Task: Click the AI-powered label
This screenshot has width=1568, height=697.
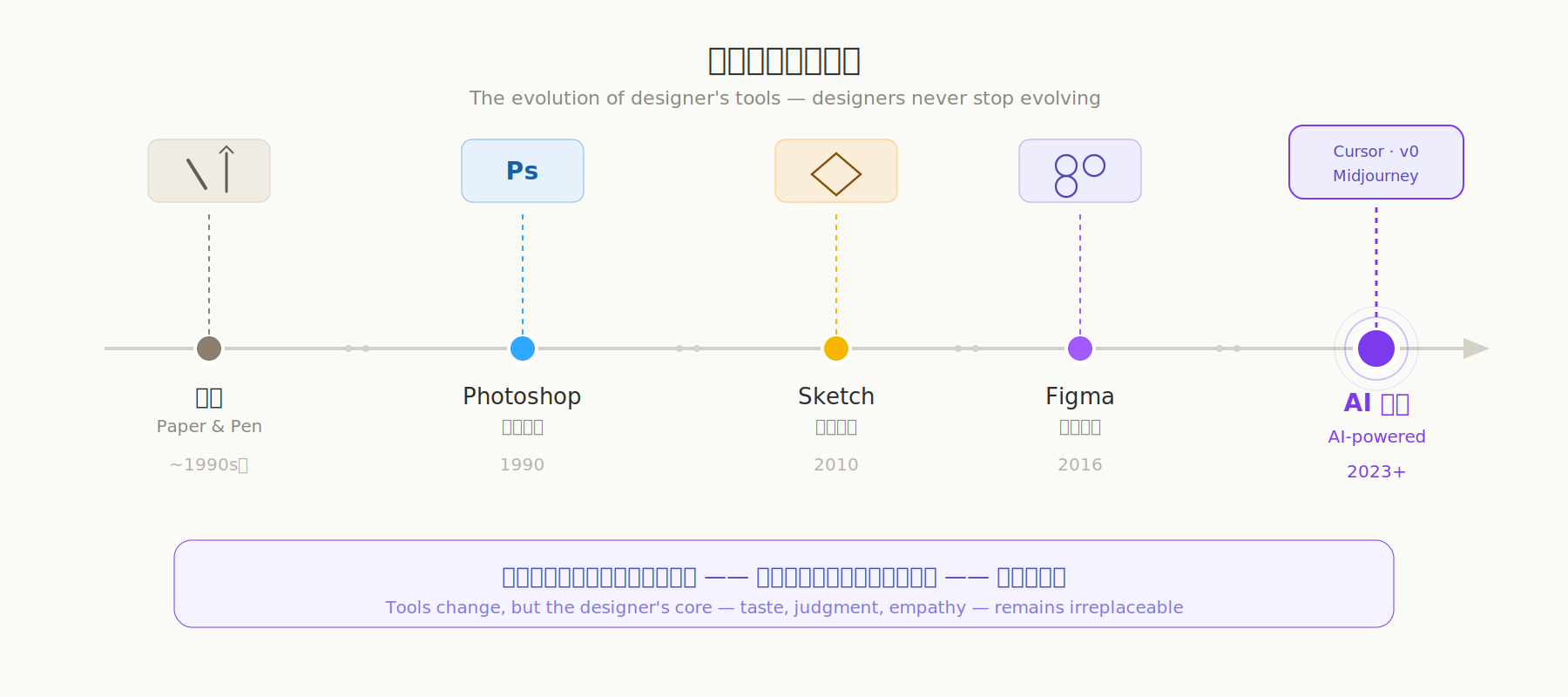Action: (x=1376, y=436)
